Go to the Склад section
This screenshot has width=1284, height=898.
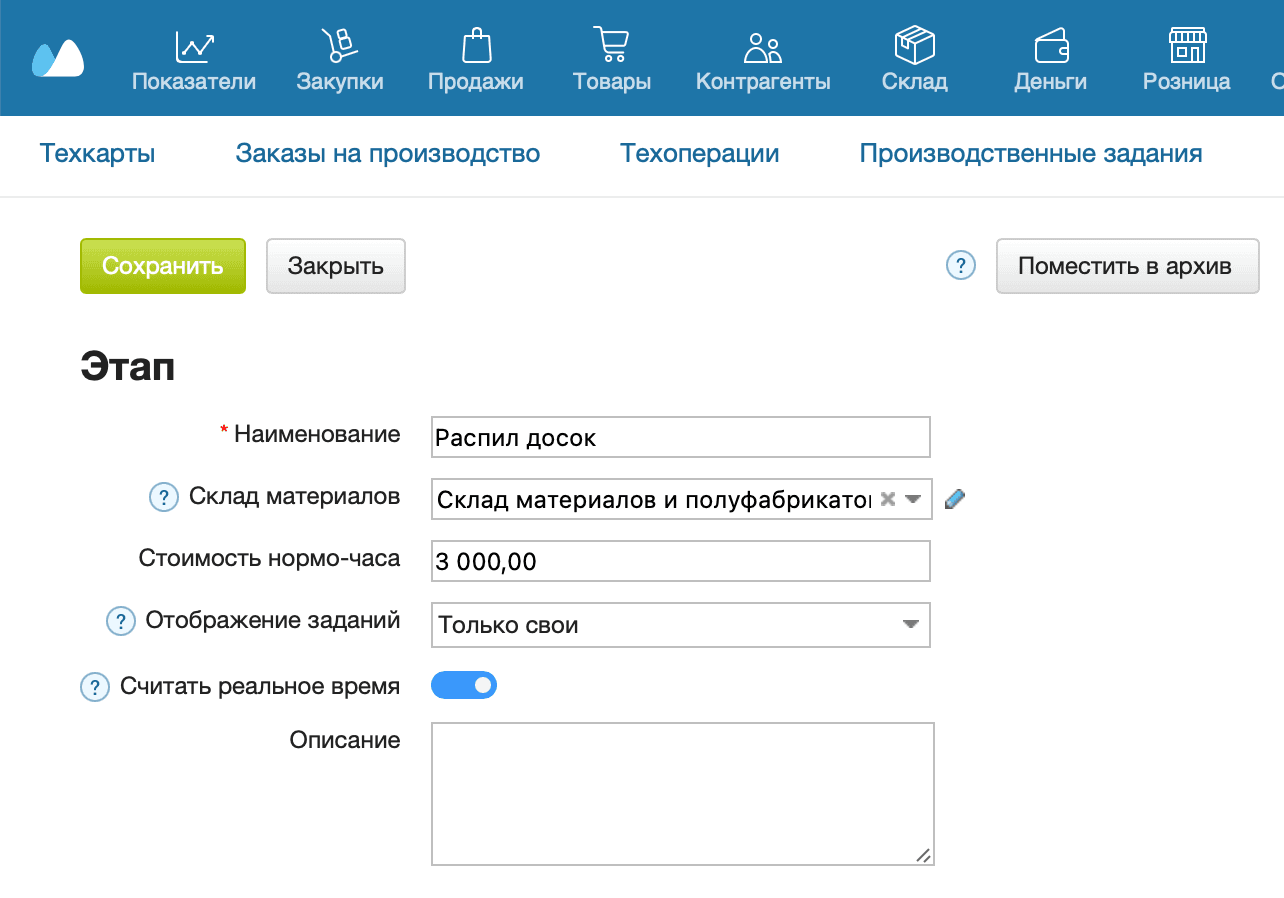click(x=913, y=60)
